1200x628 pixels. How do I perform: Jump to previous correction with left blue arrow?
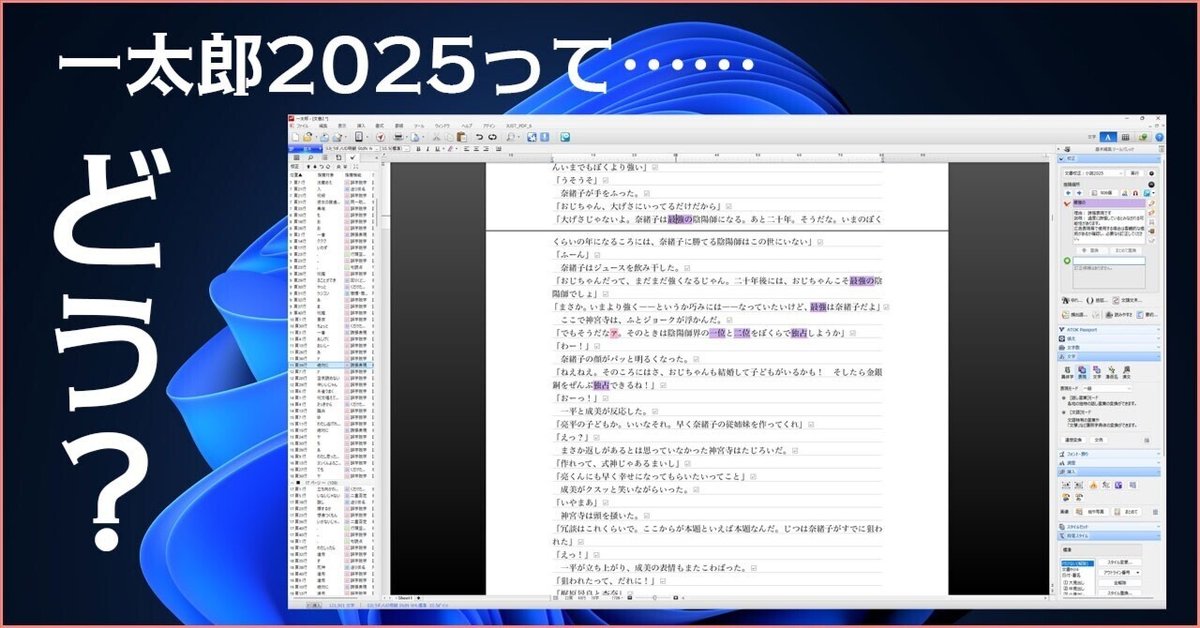(1067, 193)
